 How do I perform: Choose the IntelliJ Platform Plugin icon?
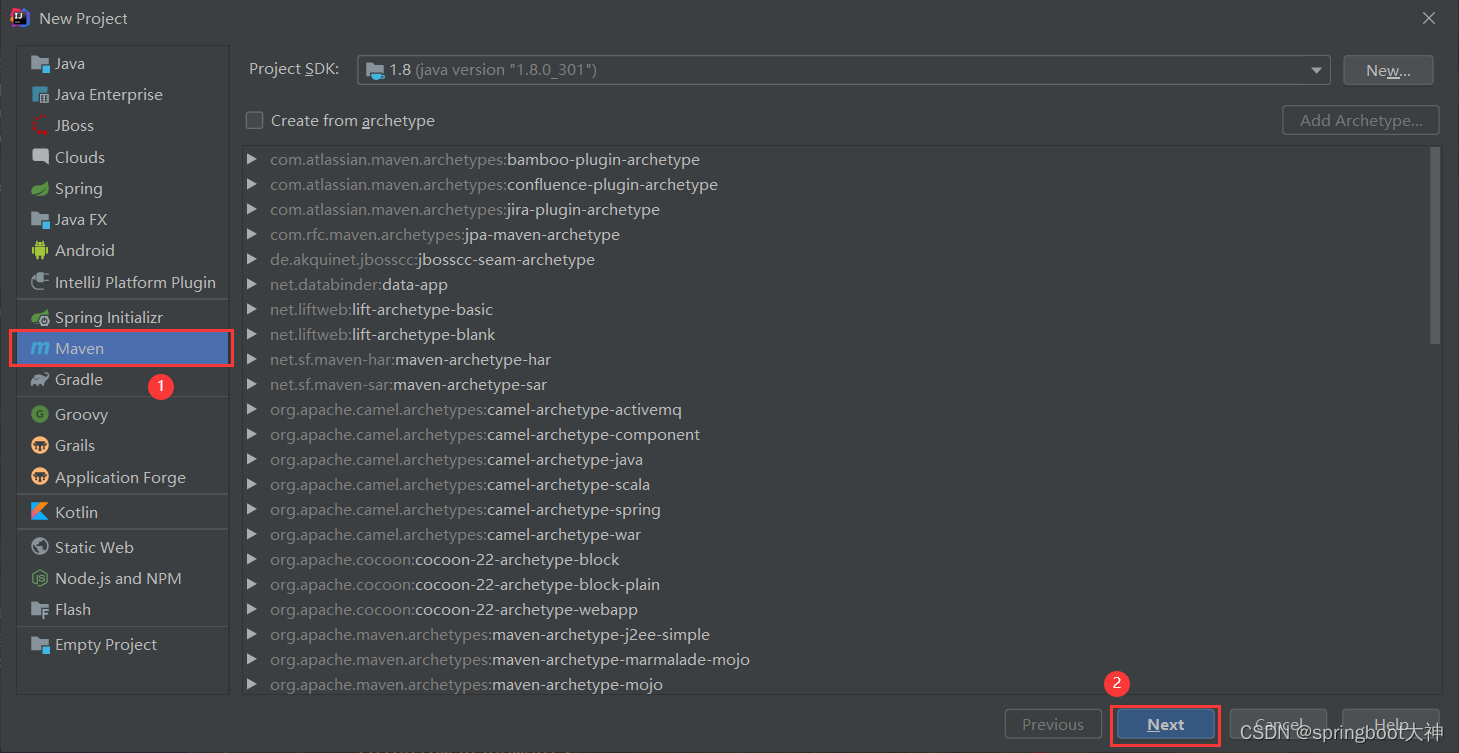(40, 282)
